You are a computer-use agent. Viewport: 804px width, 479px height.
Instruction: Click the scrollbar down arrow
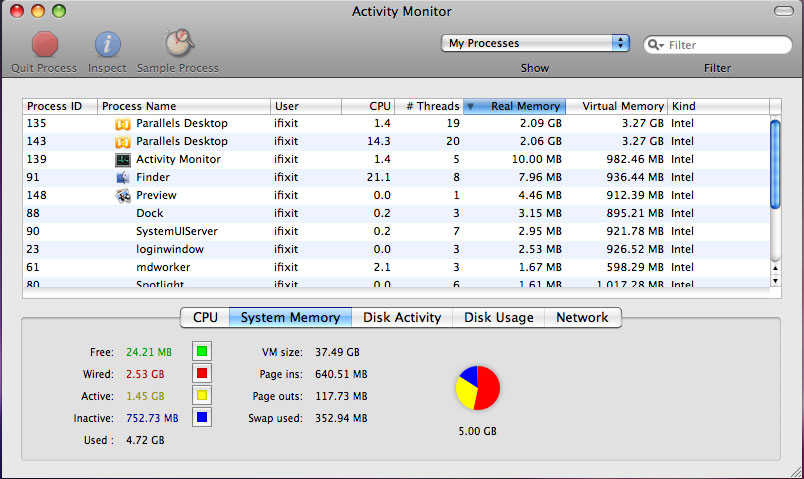[775, 281]
